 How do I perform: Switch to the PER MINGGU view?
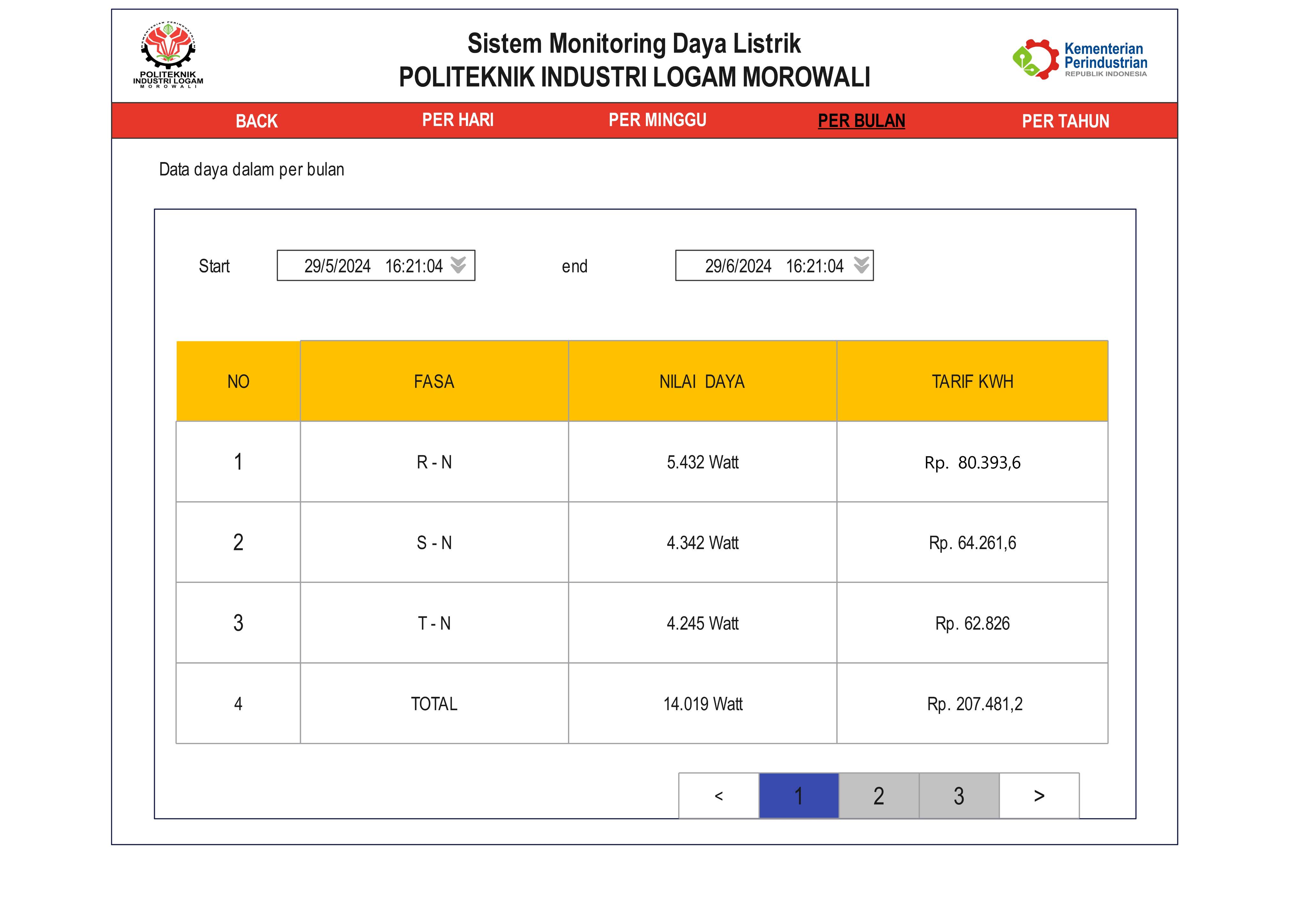coord(657,120)
